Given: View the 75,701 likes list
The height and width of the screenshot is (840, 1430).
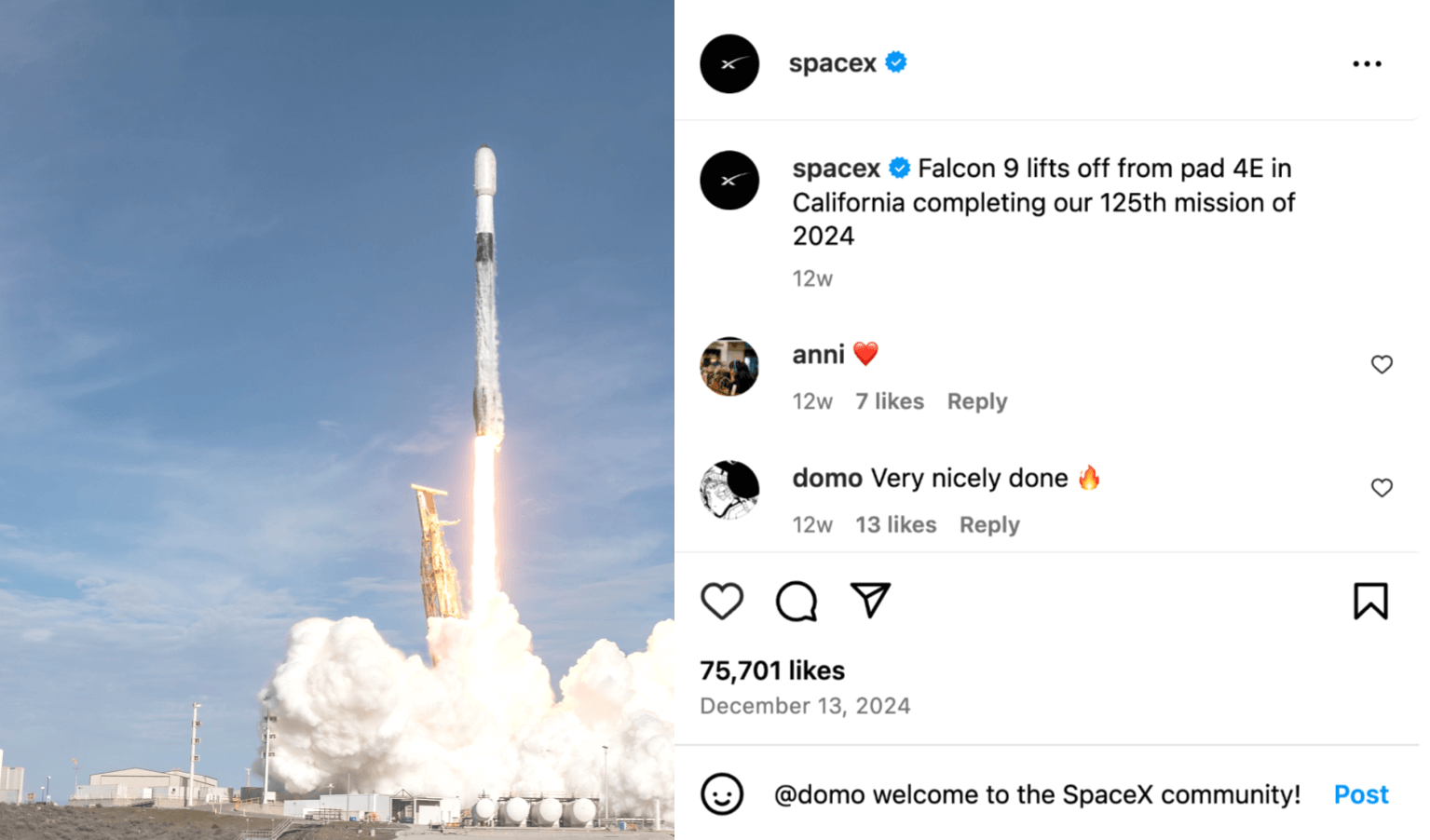Looking at the screenshot, I should [772, 671].
